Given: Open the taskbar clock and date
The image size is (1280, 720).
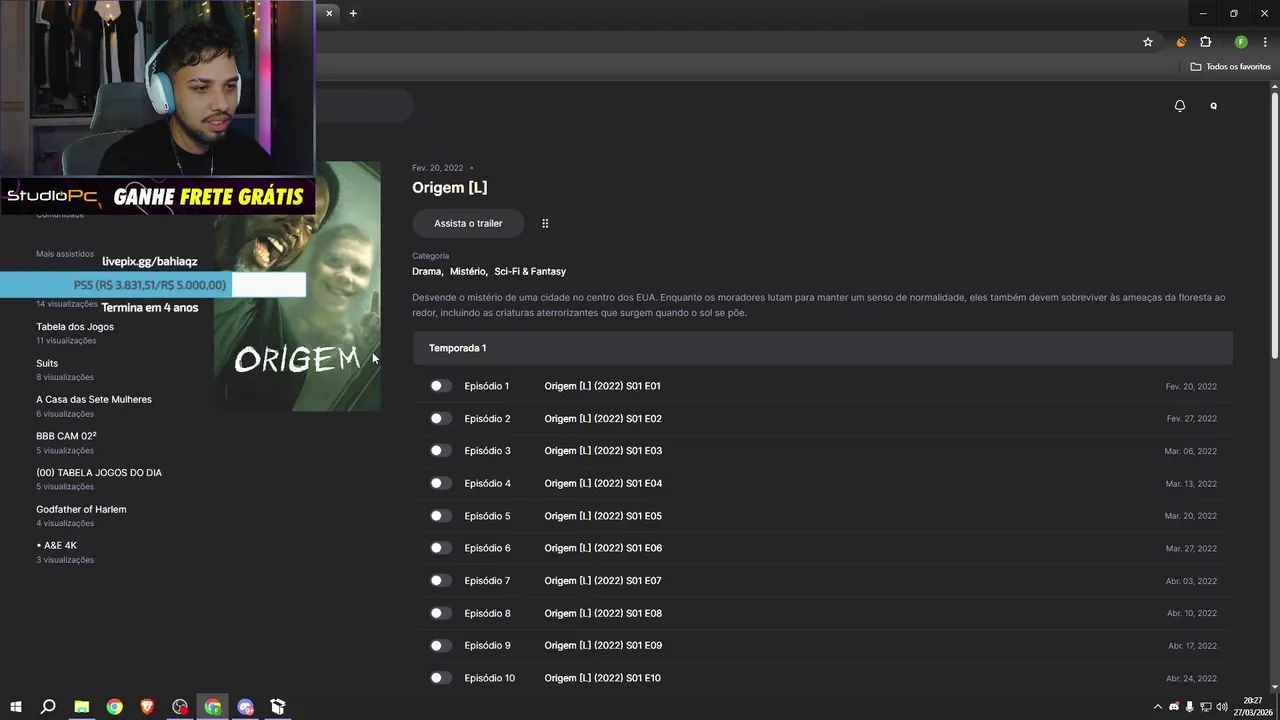Looking at the screenshot, I should tap(1253, 707).
